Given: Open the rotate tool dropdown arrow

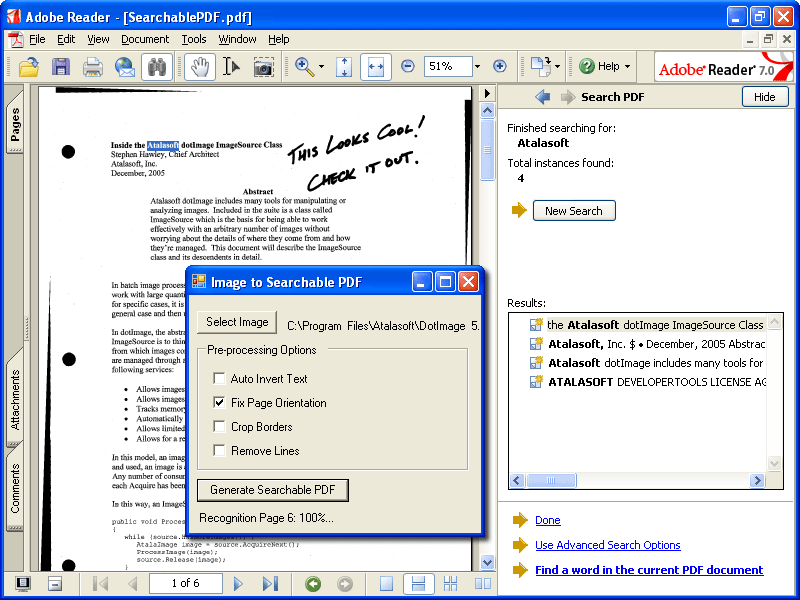Looking at the screenshot, I should click(x=558, y=67).
